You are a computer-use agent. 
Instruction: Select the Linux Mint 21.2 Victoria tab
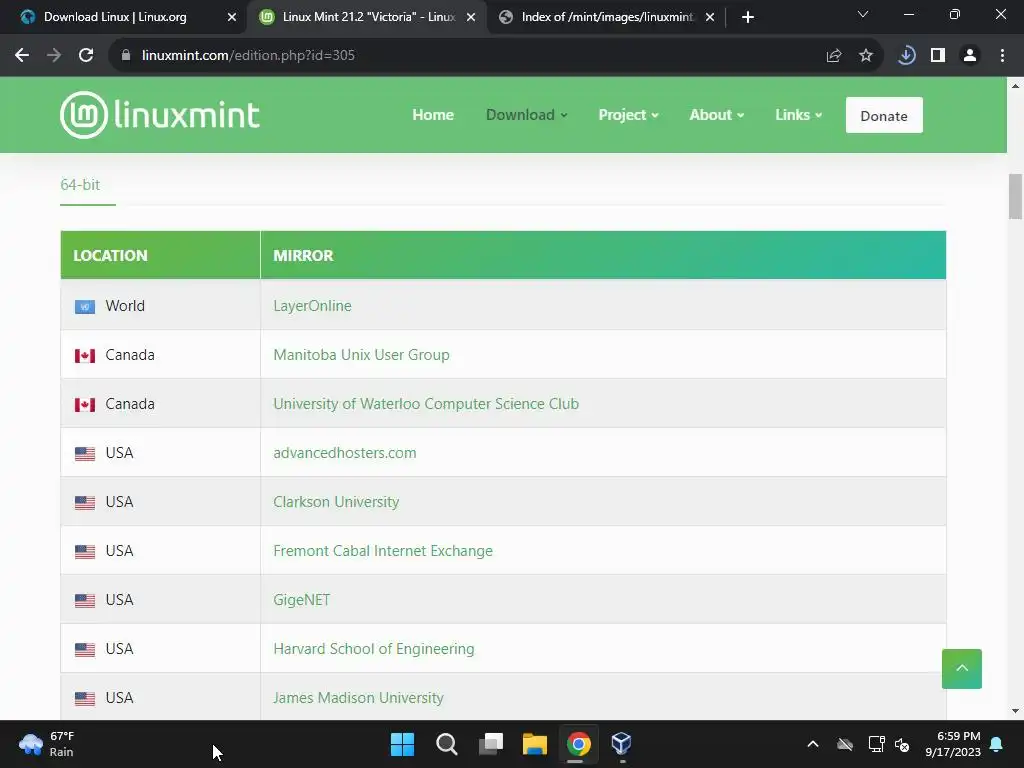click(x=368, y=17)
